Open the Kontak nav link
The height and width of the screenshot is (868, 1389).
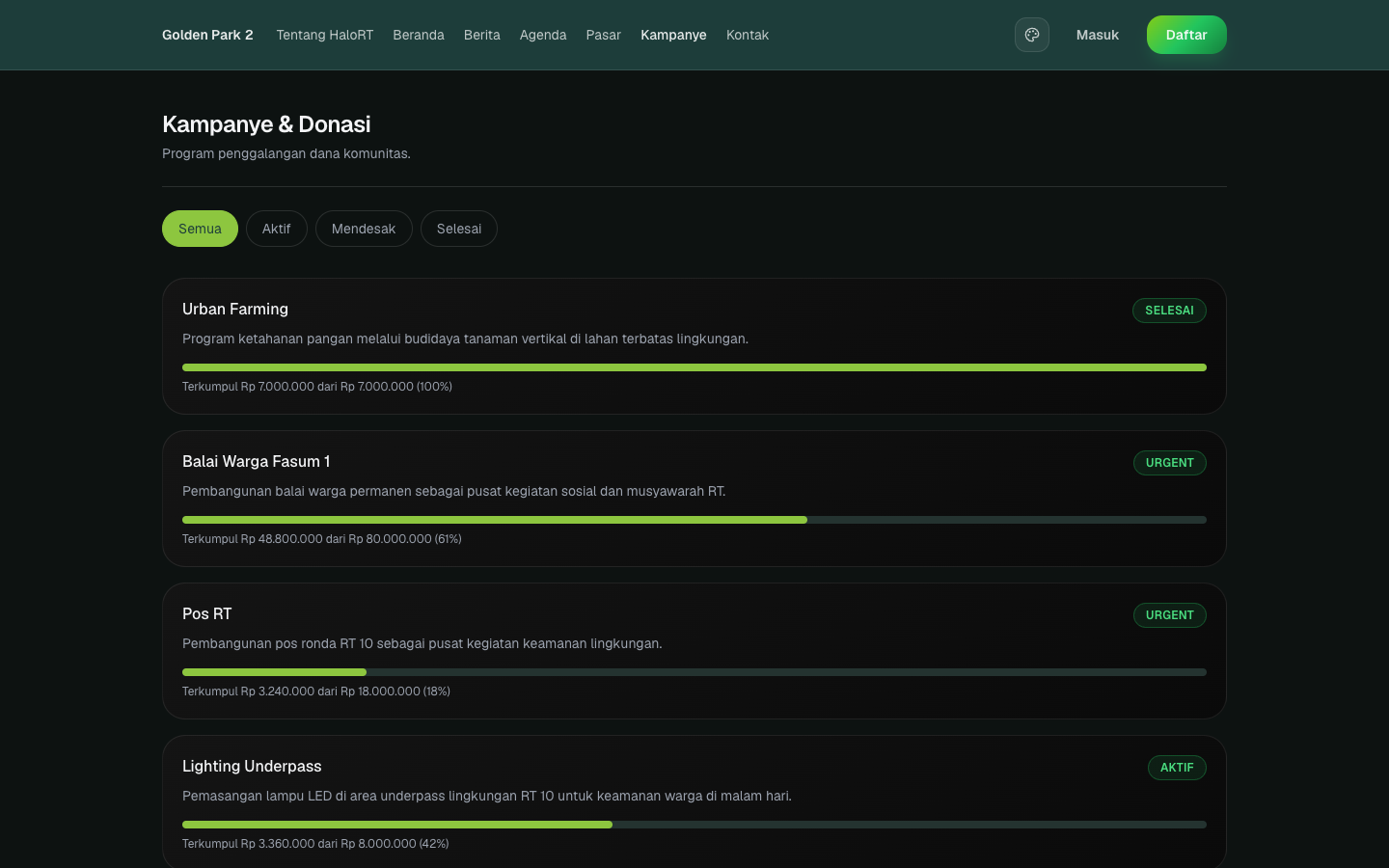coord(748,35)
